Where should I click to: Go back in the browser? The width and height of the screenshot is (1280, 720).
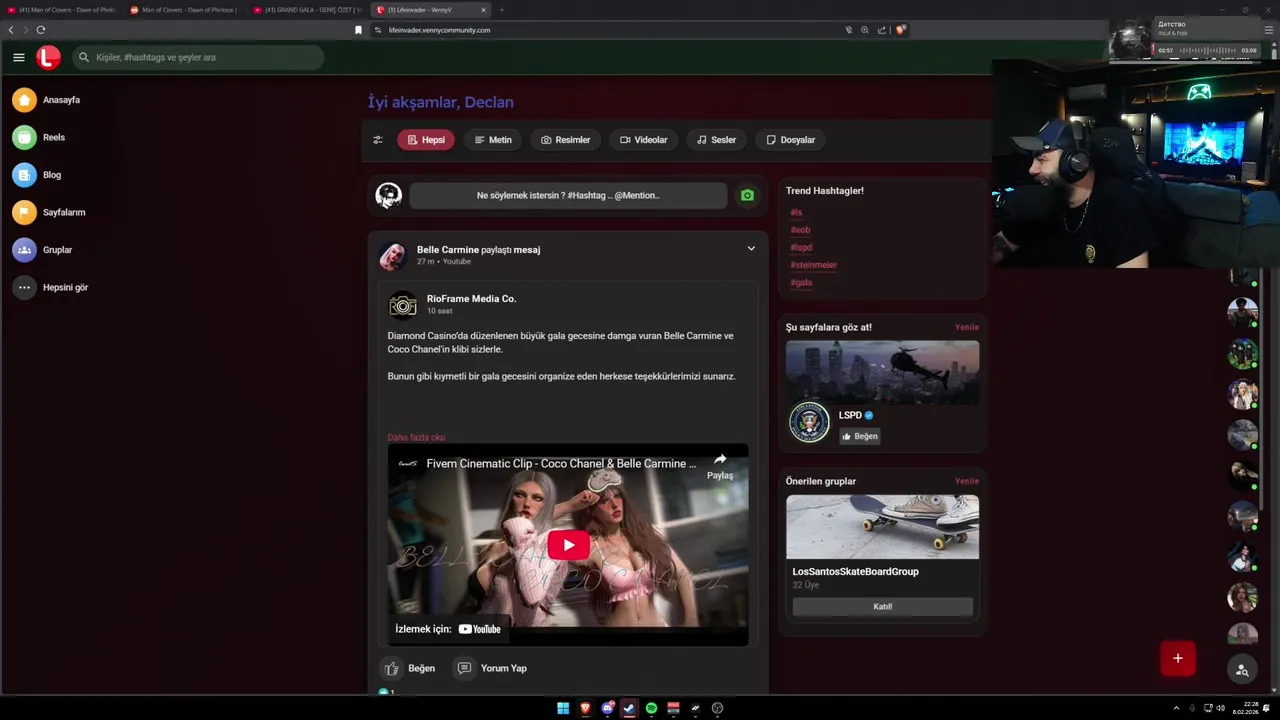click(11, 30)
